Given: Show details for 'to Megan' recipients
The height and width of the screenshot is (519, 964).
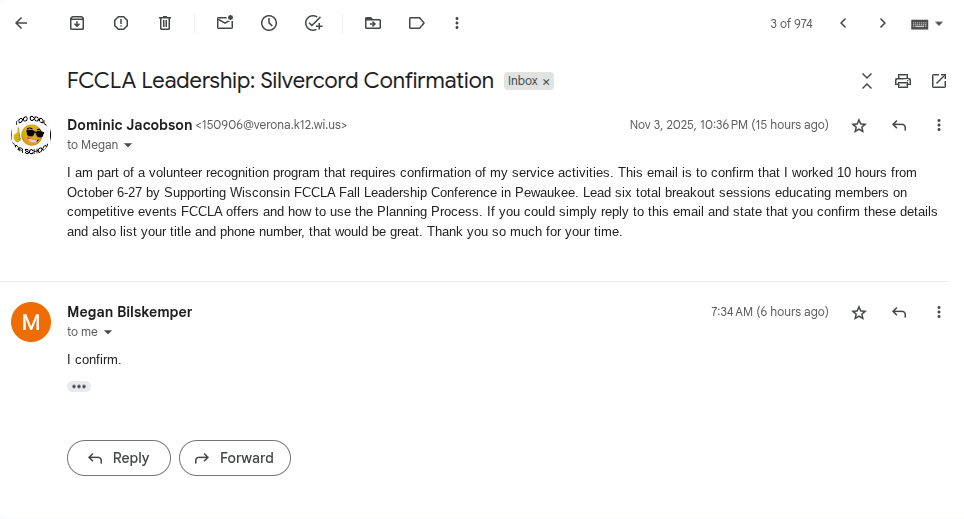Looking at the screenshot, I should (128, 146).
